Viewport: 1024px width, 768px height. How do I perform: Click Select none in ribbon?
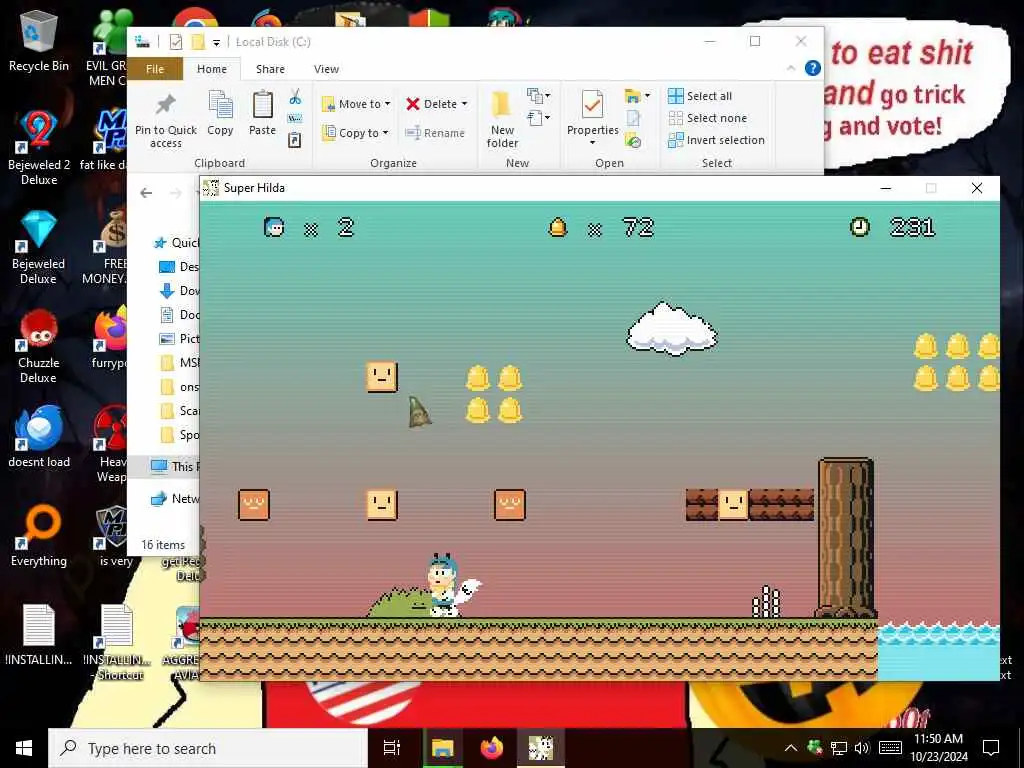tap(707, 118)
